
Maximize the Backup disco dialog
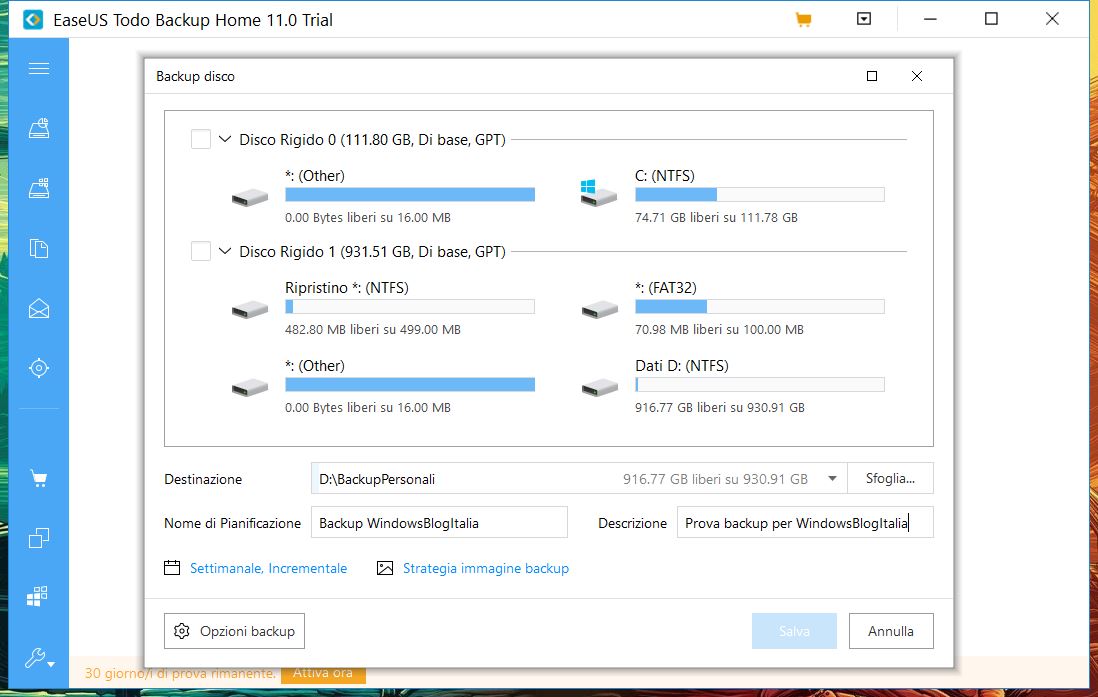(872, 76)
